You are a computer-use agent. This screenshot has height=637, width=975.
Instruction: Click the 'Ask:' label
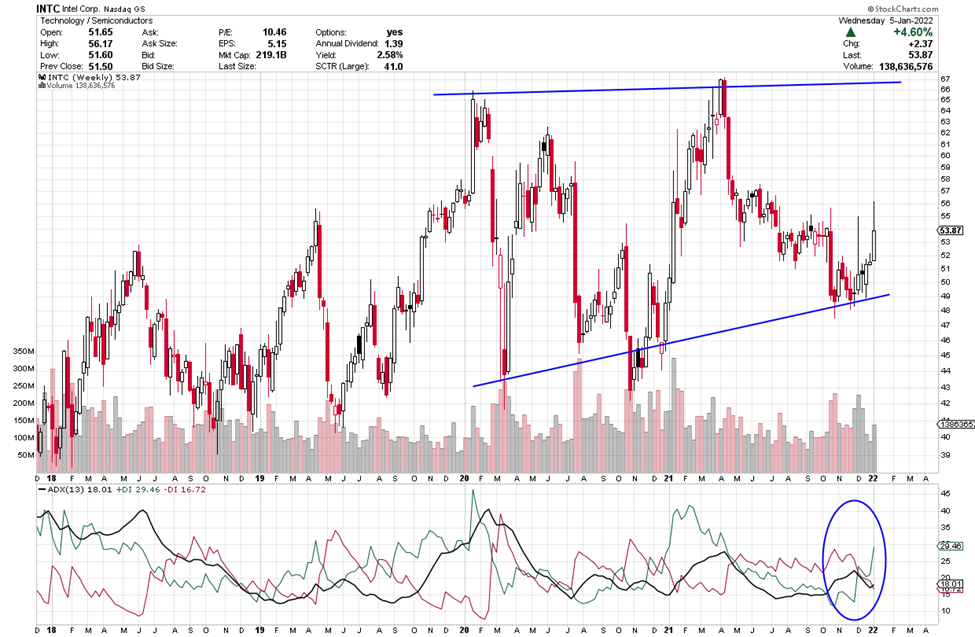(x=150, y=32)
